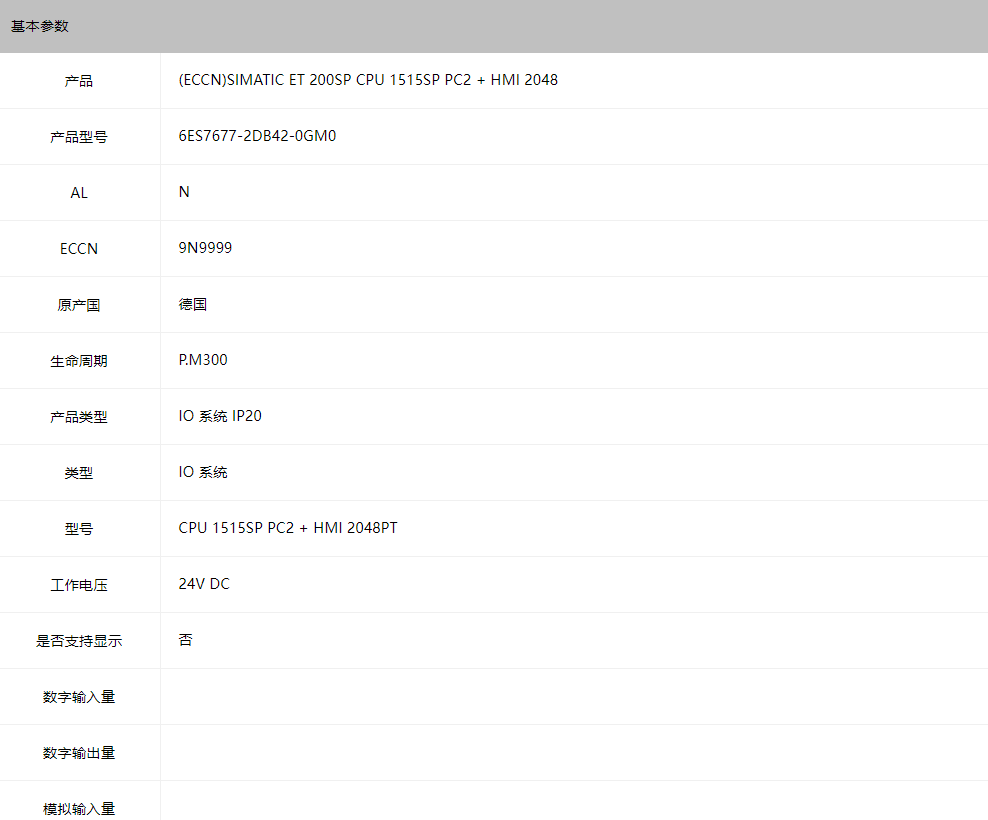Click the 数字输入量 row label
The height and width of the screenshot is (820, 988).
pyautogui.click(x=79, y=697)
